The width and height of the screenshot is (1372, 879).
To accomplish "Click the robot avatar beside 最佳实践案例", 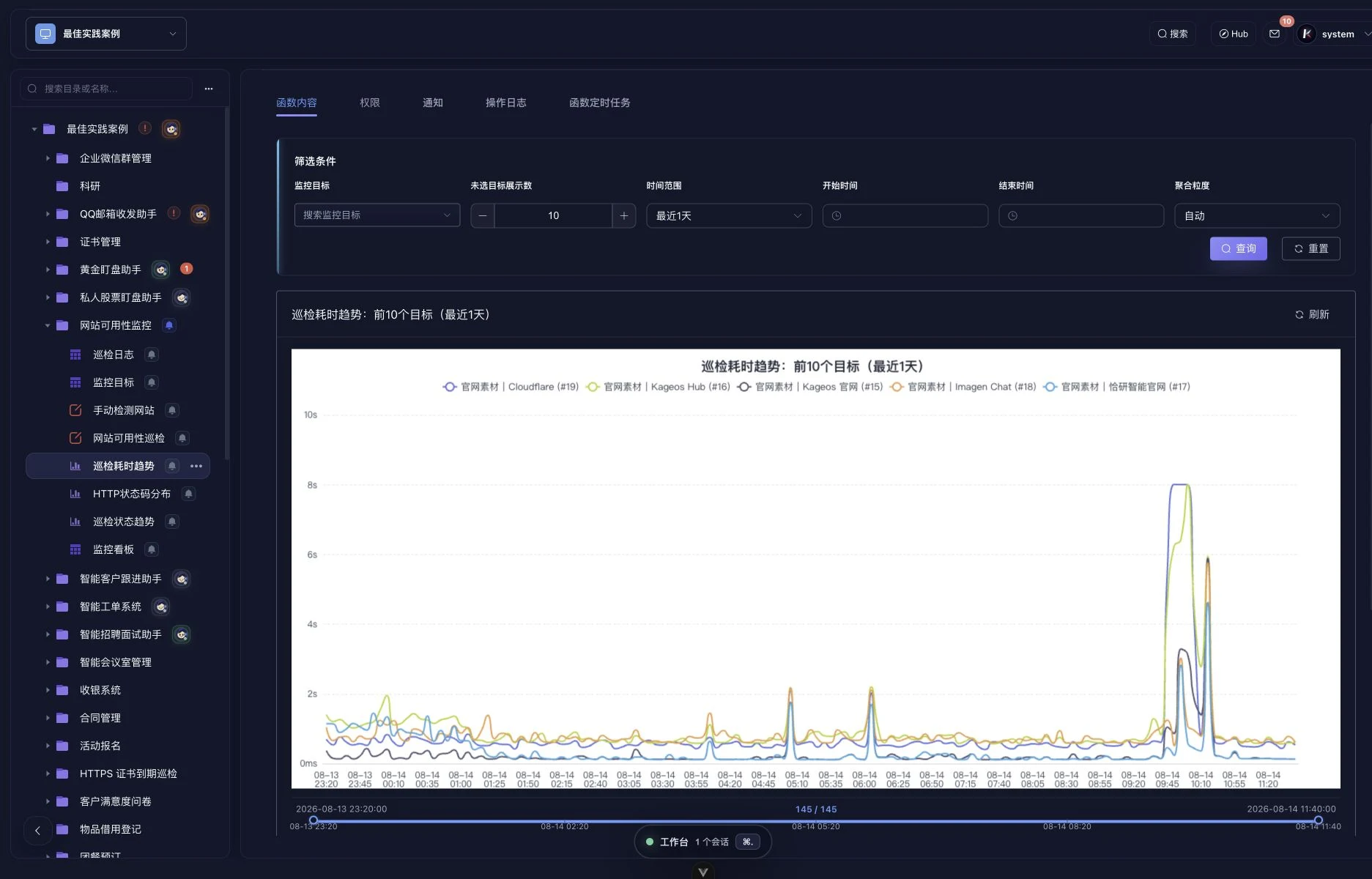I will (x=171, y=129).
